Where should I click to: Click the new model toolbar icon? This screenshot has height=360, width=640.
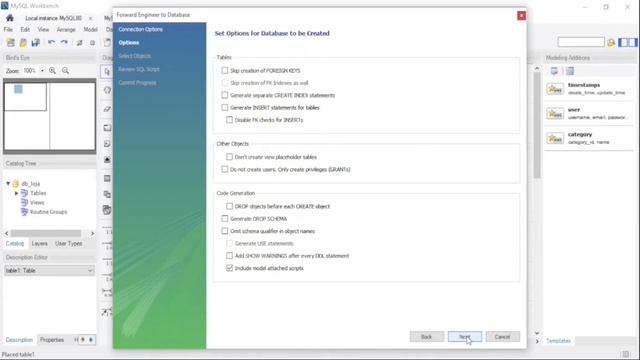tap(11, 42)
